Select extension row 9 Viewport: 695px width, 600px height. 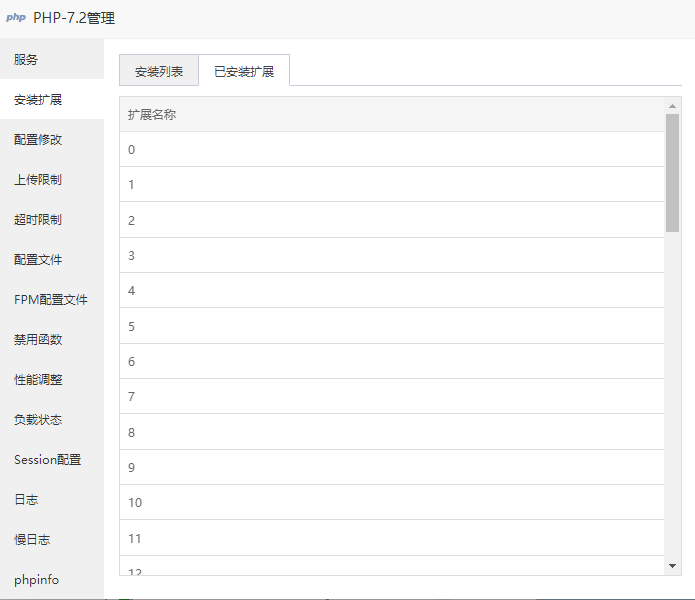pyautogui.click(x=392, y=467)
